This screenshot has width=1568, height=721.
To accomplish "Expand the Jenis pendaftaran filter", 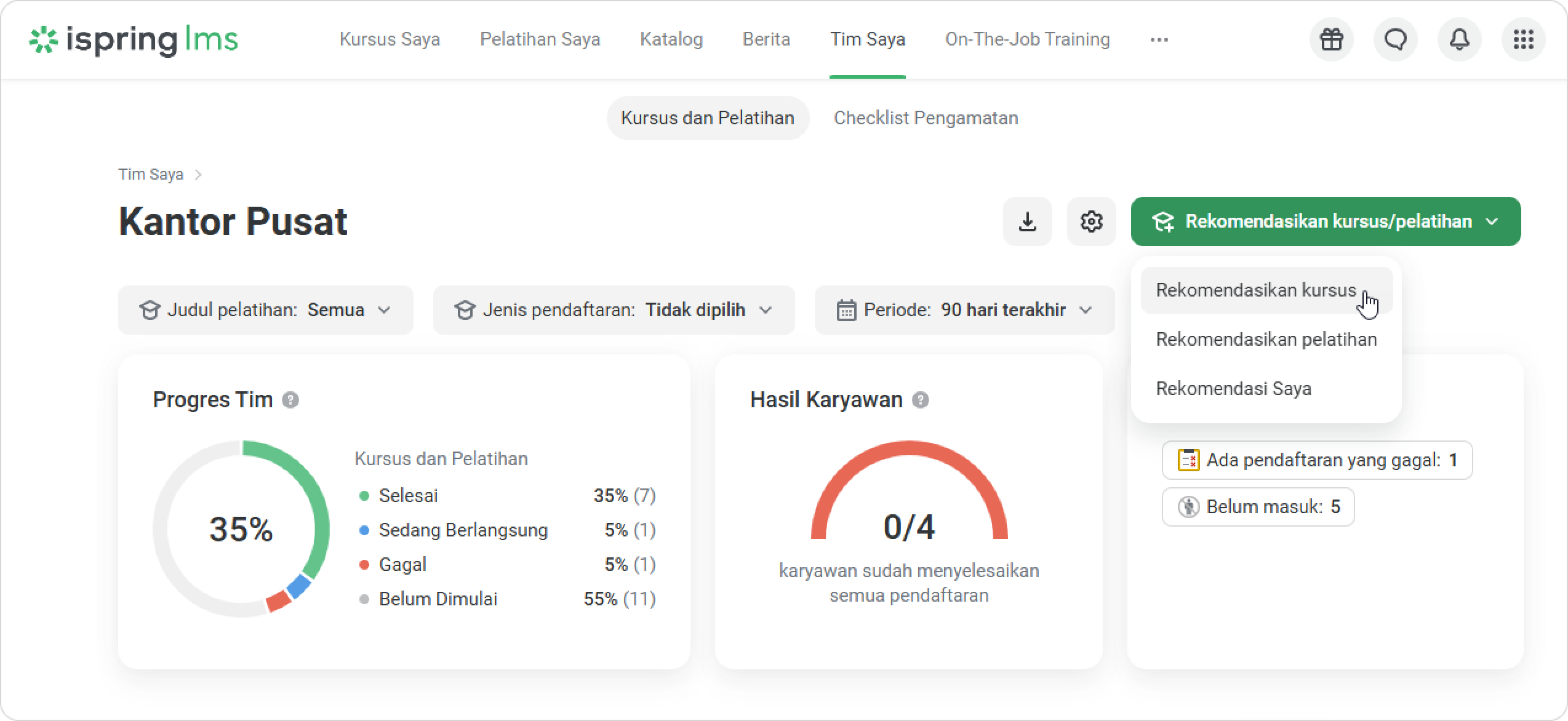I will click(x=614, y=310).
